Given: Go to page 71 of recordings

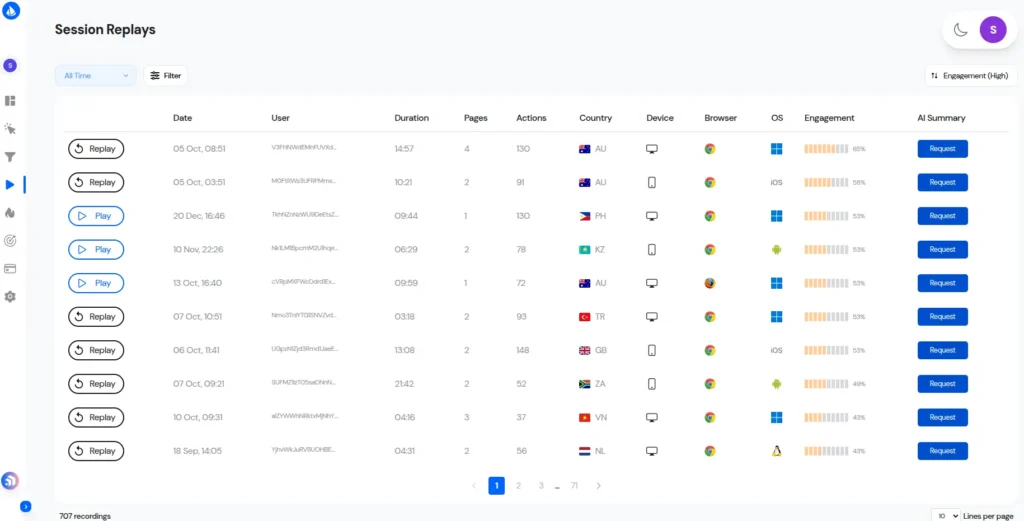Looking at the screenshot, I should (x=574, y=486).
